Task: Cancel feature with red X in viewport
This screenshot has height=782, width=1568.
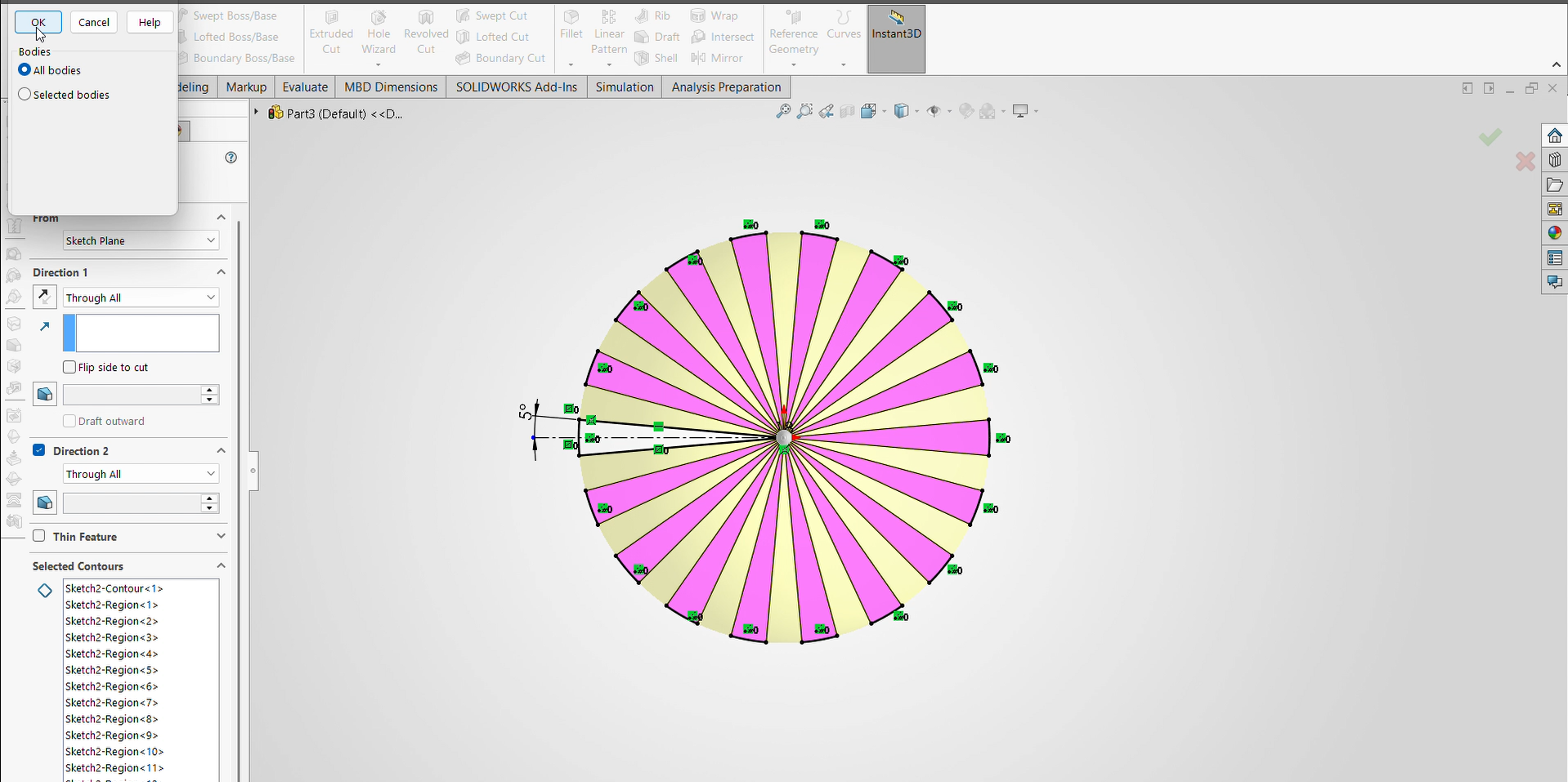Action: 1525,161
